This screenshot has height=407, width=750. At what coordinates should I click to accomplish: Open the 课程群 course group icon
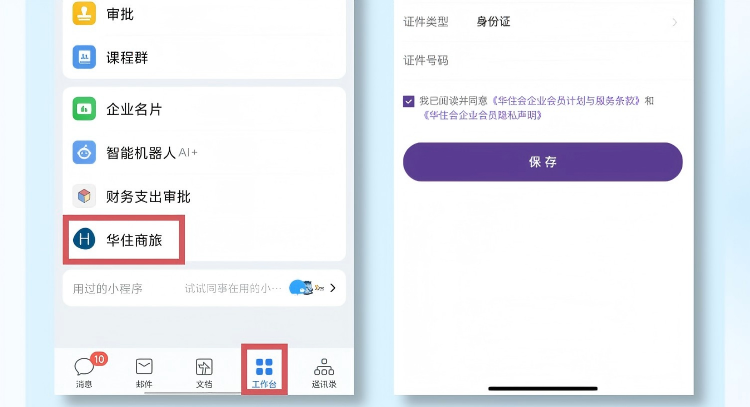85,58
